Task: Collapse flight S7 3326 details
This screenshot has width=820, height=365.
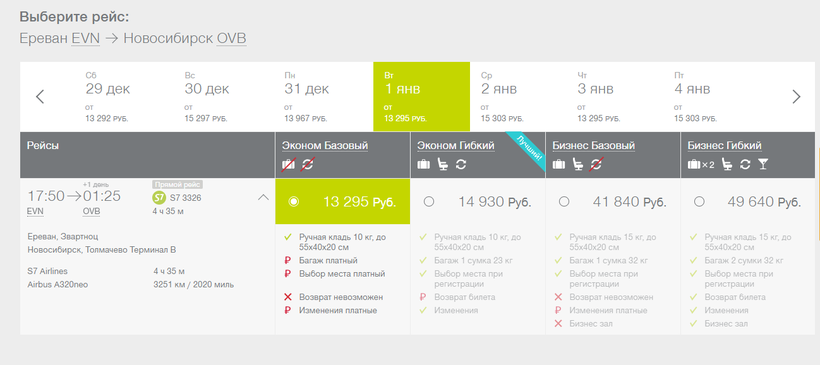Action: click(264, 197)
